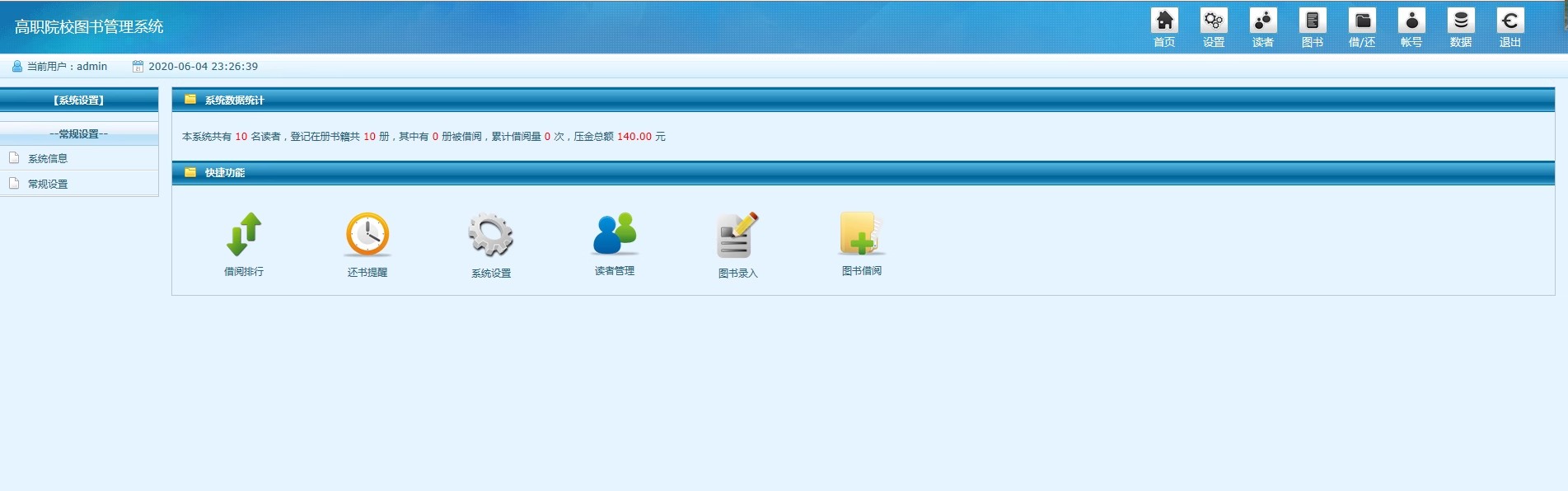Click the 退出 label under logout icon

(1510, 42)
